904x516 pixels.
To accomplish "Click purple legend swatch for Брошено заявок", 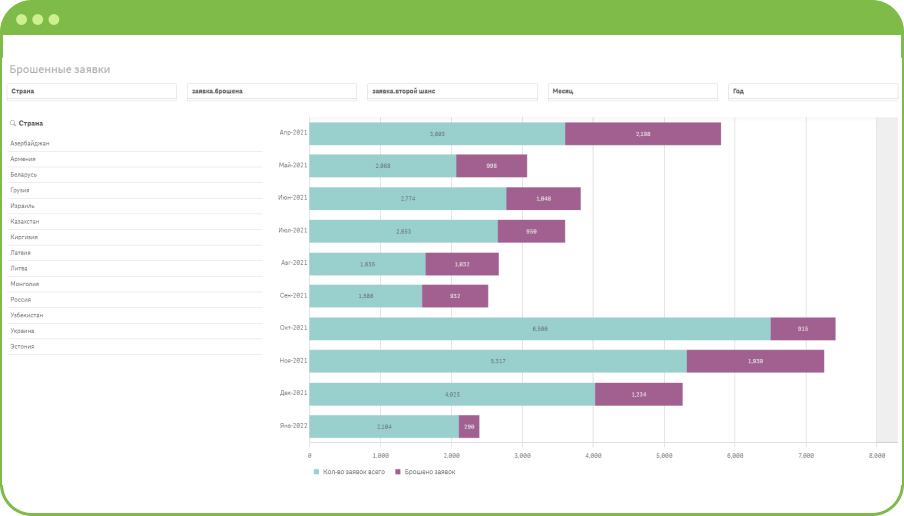I will click(397, 471).
